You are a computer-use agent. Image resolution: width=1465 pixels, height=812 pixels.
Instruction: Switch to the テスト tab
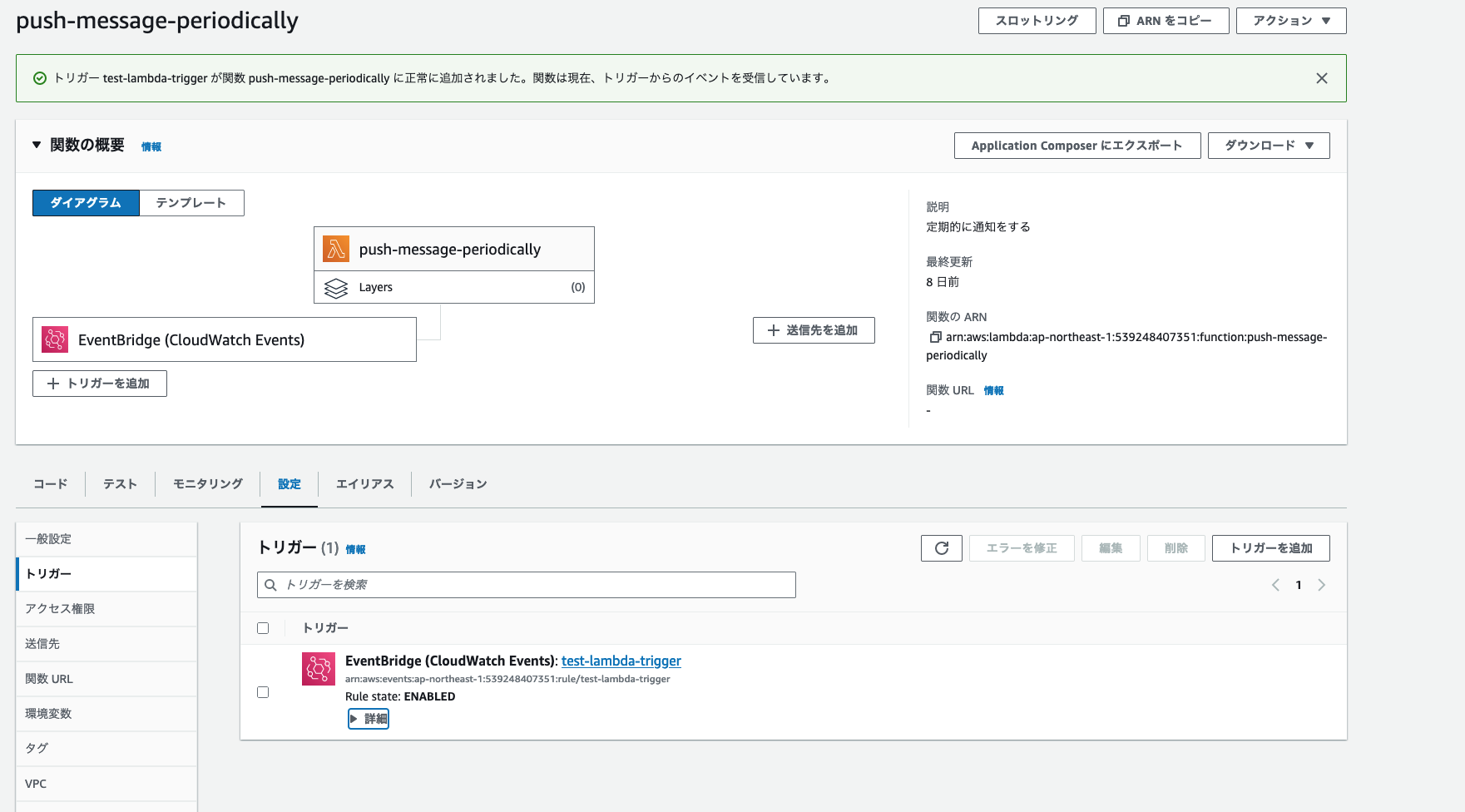tap(120, 484)
